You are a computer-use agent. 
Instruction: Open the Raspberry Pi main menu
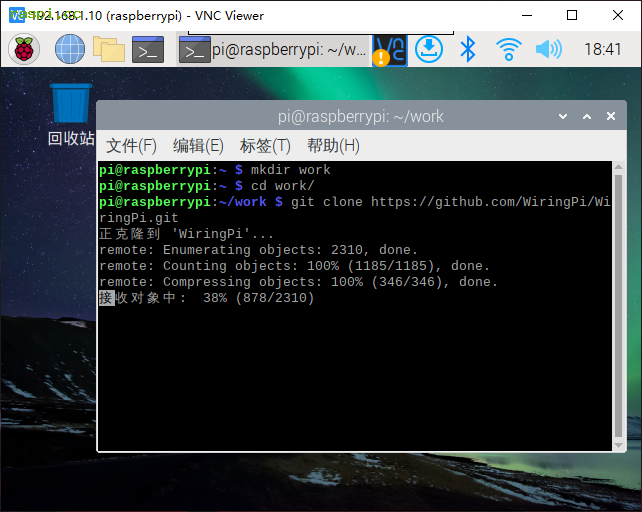click(x=25, y=49)
